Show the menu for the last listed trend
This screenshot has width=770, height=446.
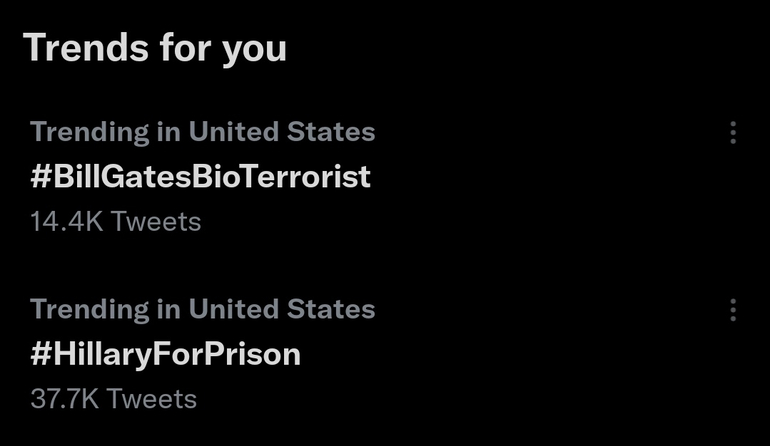point(733,310)
